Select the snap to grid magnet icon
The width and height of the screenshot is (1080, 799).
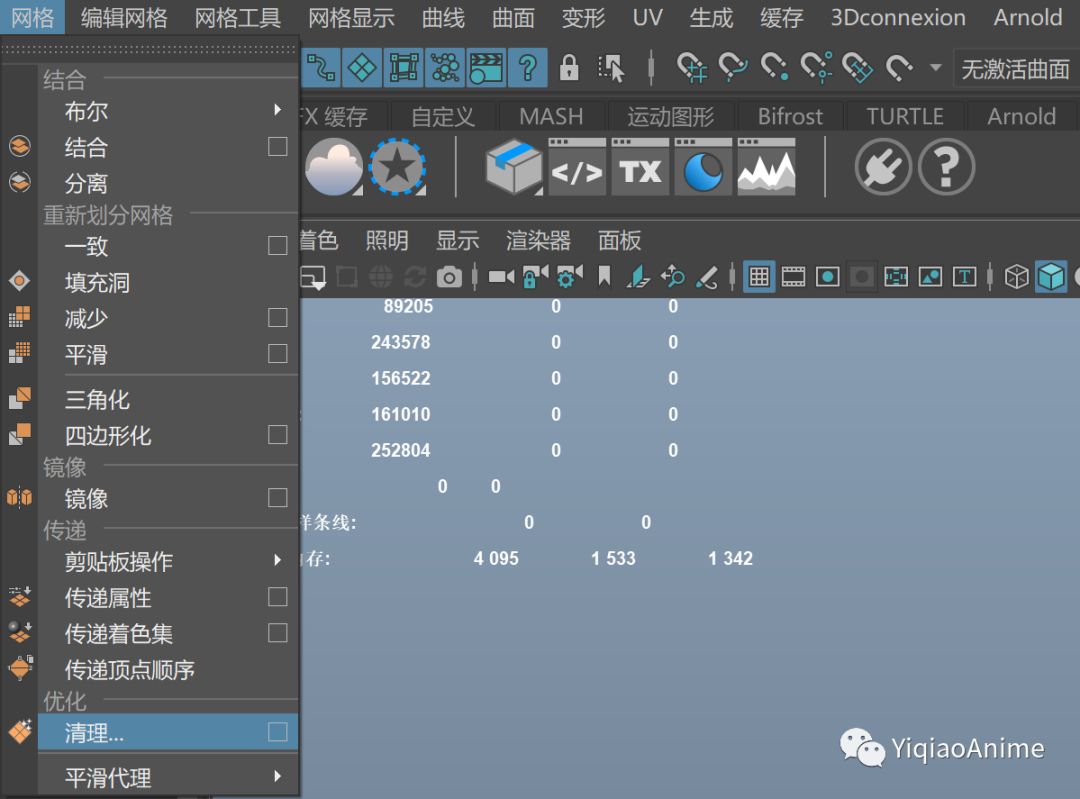[695, 66]
